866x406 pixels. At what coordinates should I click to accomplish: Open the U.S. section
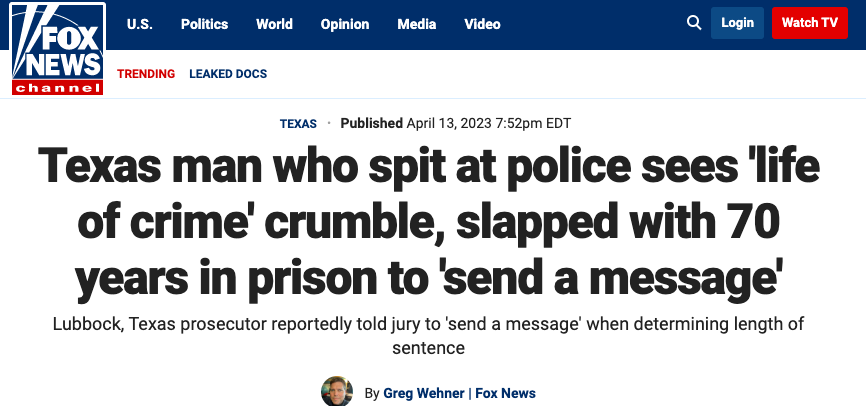pos(140,24)
